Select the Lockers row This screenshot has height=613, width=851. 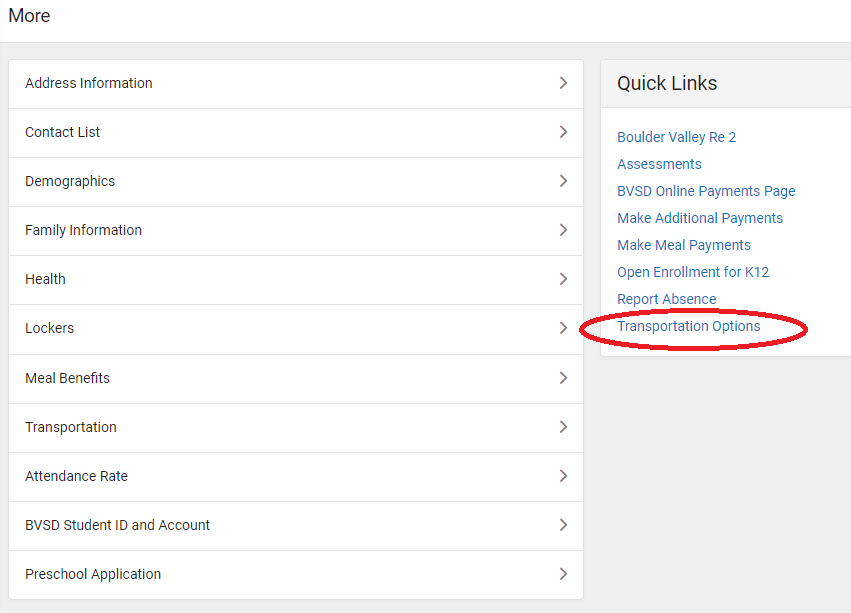click(296, 328)
